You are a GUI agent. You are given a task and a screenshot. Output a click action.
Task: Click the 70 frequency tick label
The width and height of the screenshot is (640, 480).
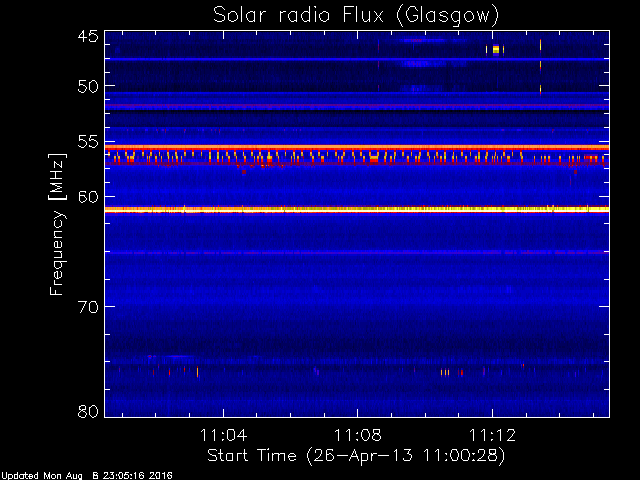[88, 307]
